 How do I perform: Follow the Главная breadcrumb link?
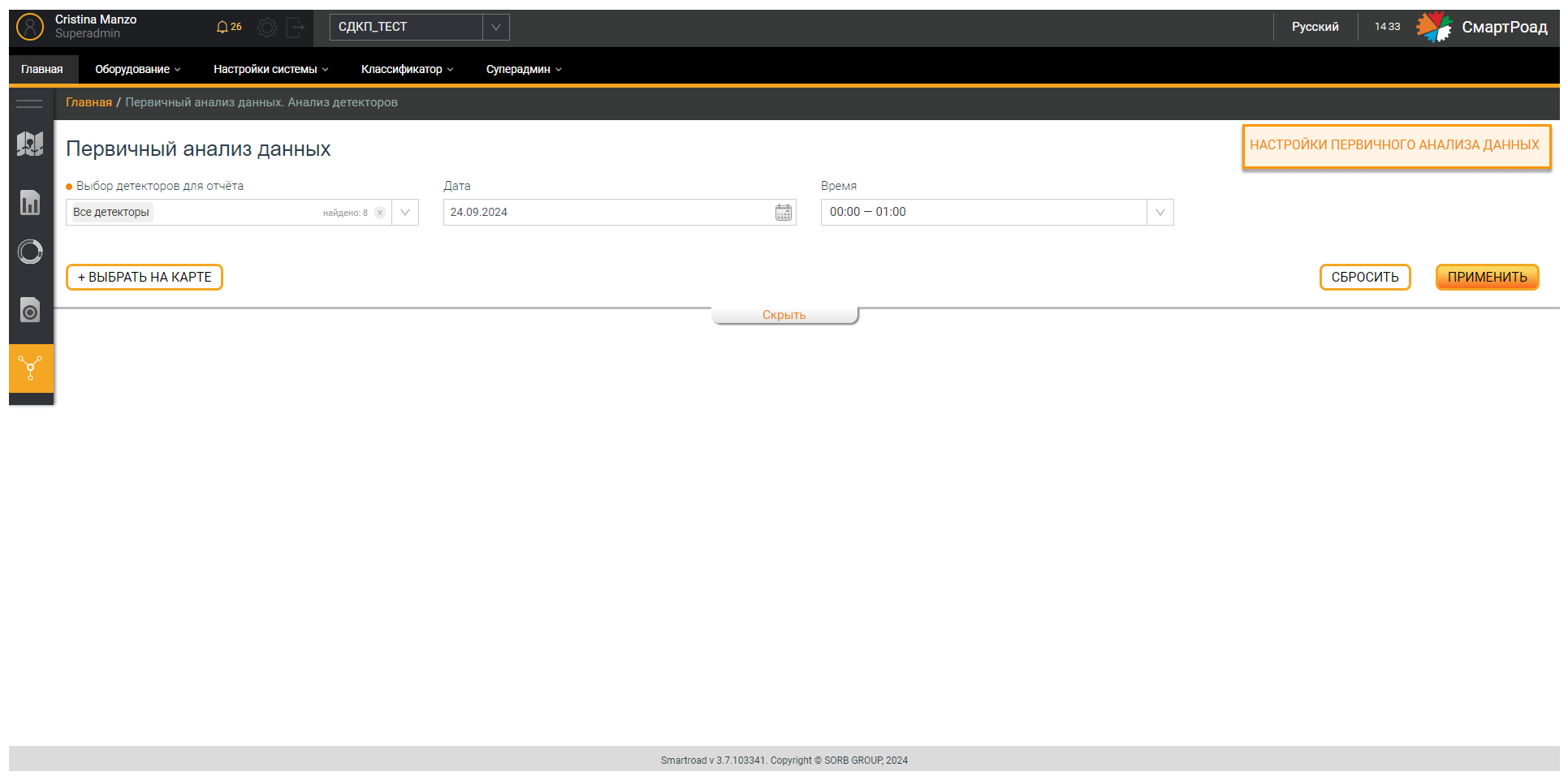click(x=89, y=102)
